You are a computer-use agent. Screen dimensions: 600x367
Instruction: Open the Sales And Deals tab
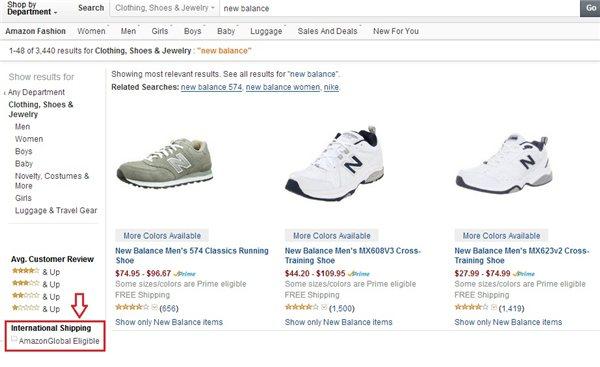(328, 31)
